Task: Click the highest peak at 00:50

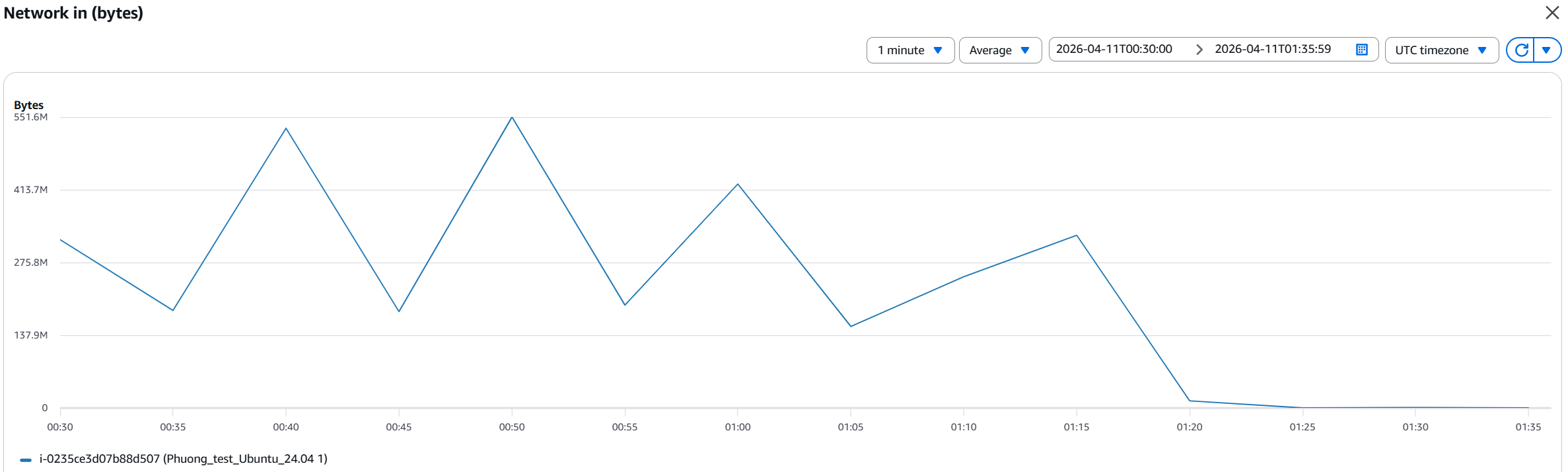Action: [x=512, y=118]
